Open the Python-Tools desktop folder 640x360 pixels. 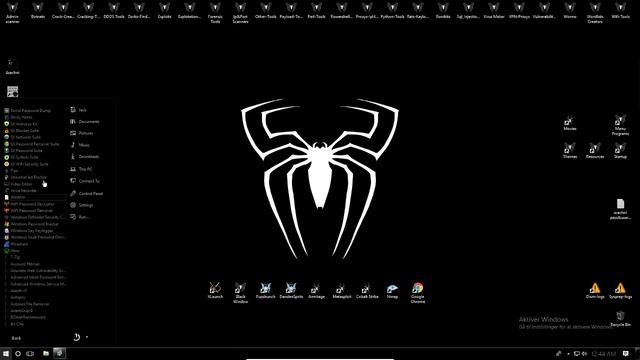392,11
